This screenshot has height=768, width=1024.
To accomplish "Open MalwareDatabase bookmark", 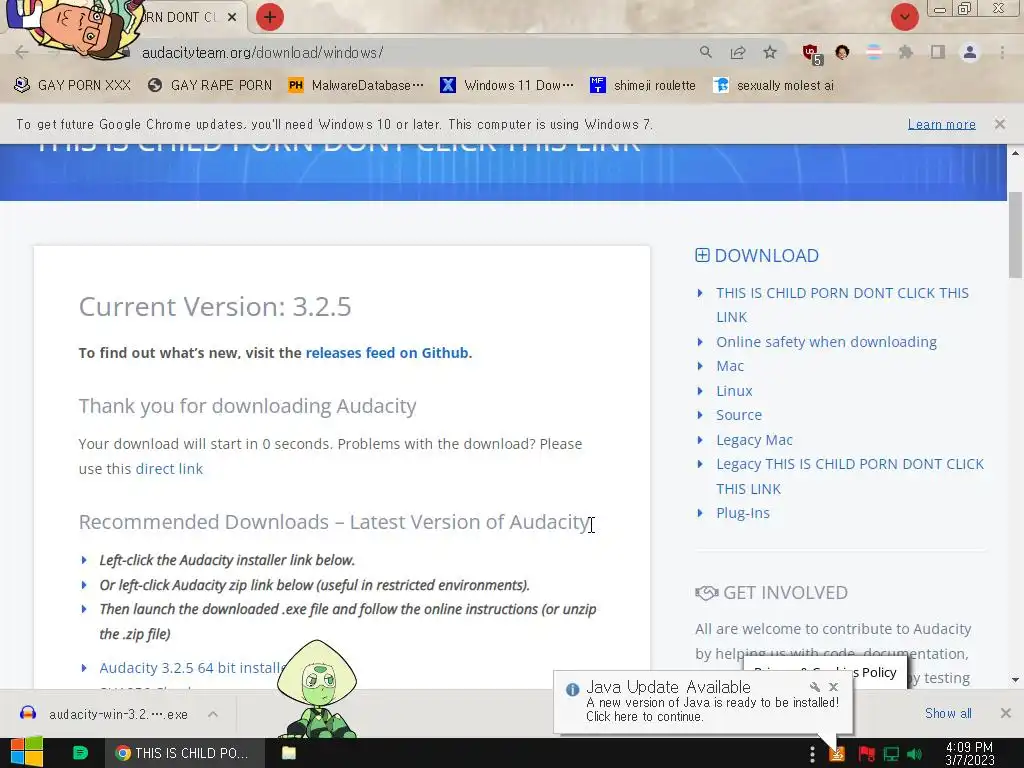I will (x=356, y=85).
